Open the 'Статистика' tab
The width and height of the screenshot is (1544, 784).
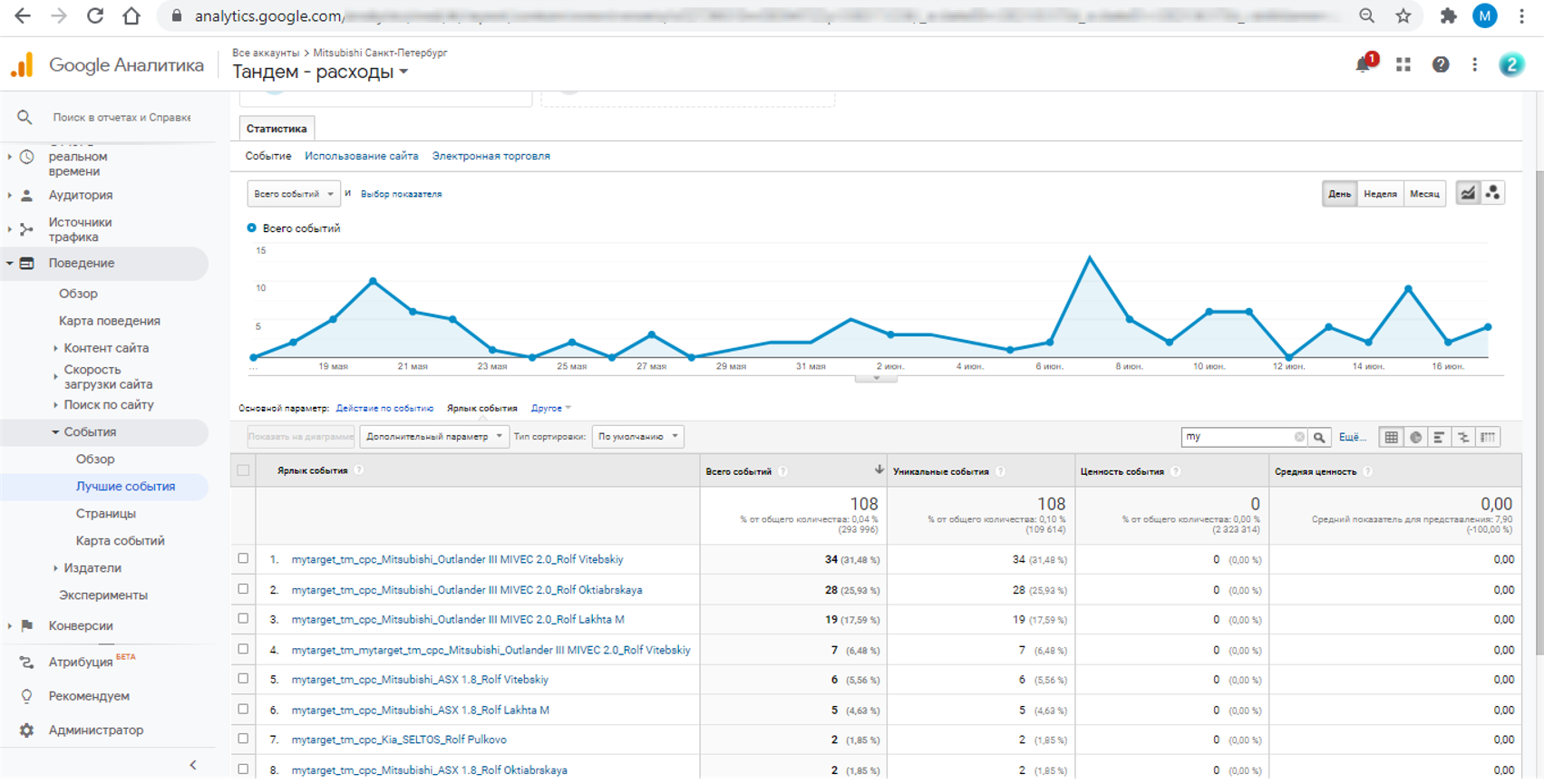pyautogui.click(x=277, y=129)
